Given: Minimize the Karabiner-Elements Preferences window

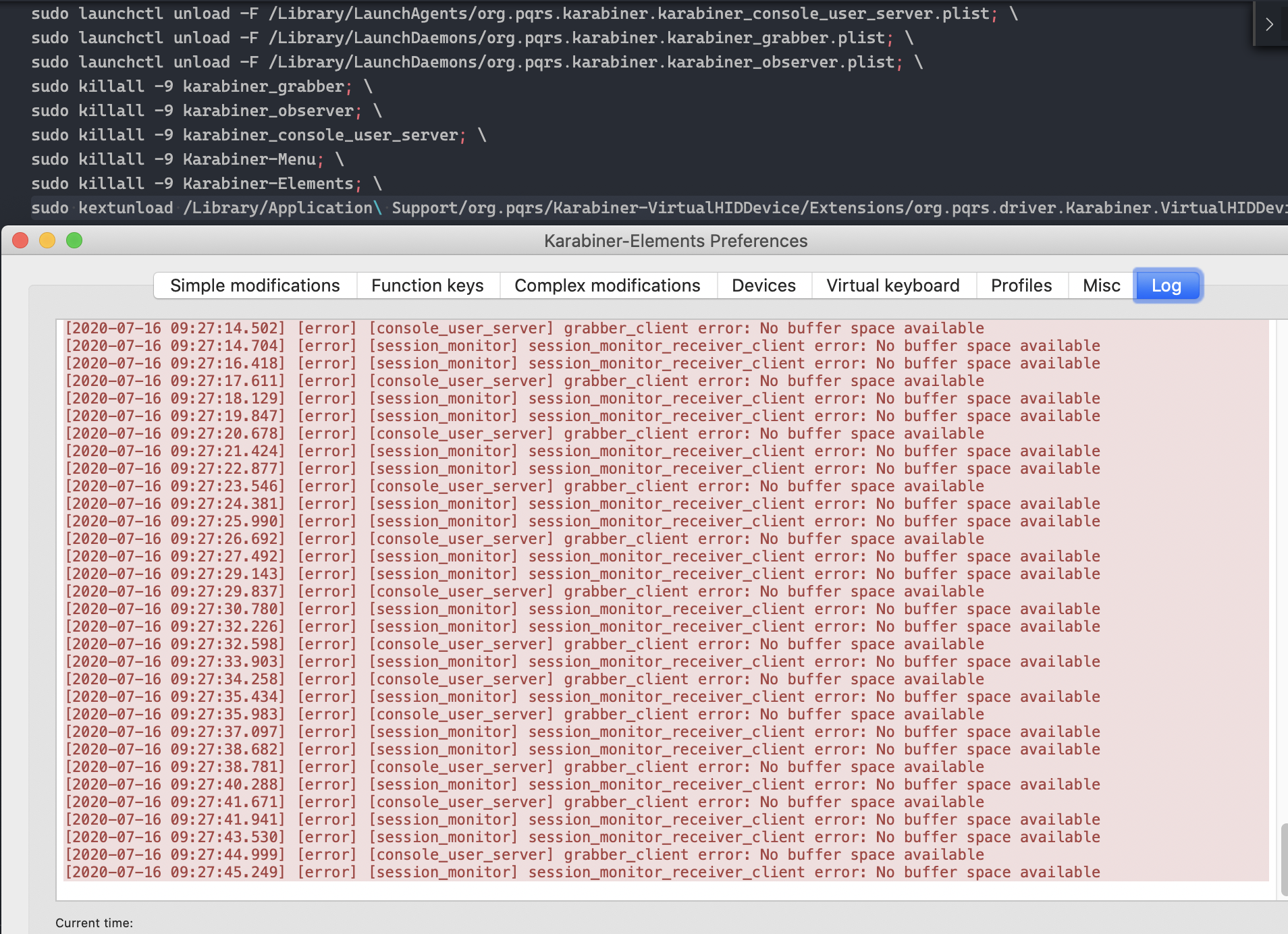Looking at the screenshot, I should pos(47,240).
